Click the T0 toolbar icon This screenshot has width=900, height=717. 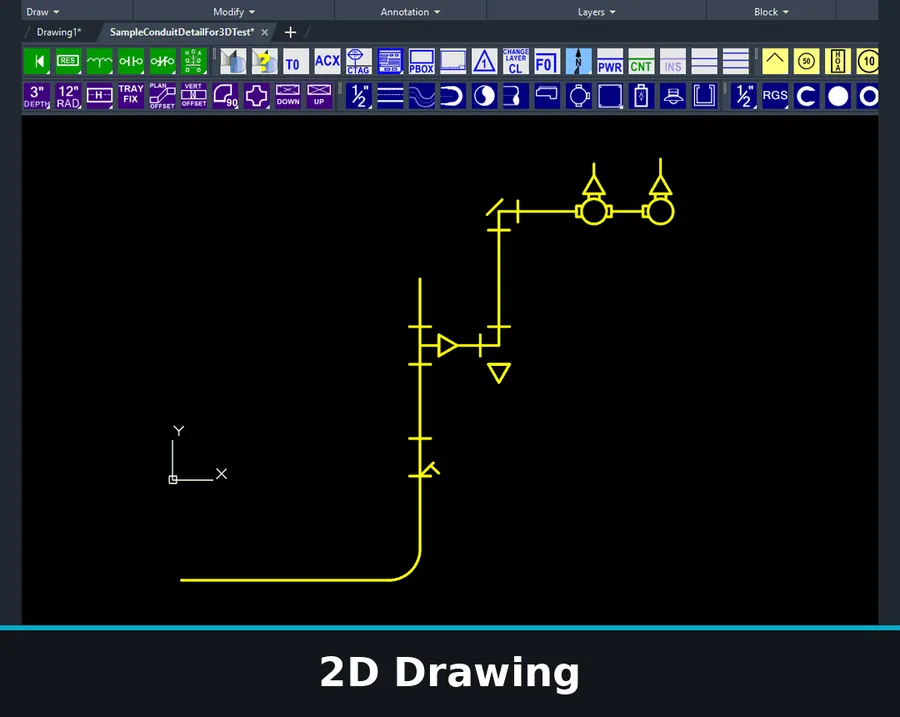pyautogui.click(x=296, y=61)
